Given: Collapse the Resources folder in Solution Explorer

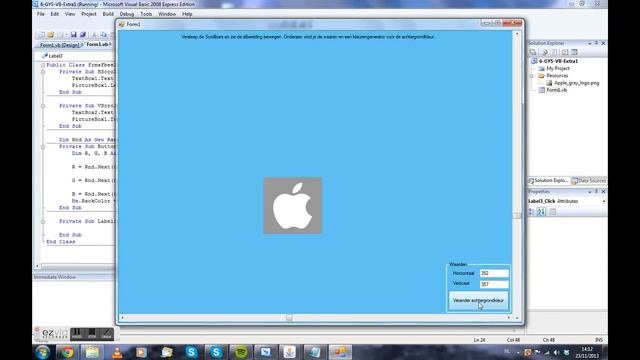Looking at the screenshot, I should point(532,76).
